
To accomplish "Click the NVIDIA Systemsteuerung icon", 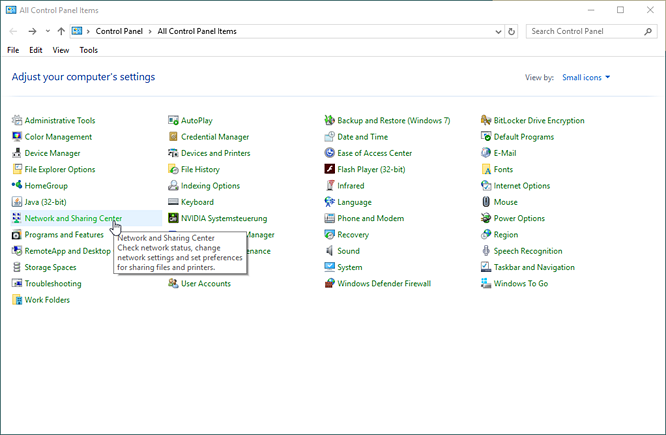I will point(173,218).
